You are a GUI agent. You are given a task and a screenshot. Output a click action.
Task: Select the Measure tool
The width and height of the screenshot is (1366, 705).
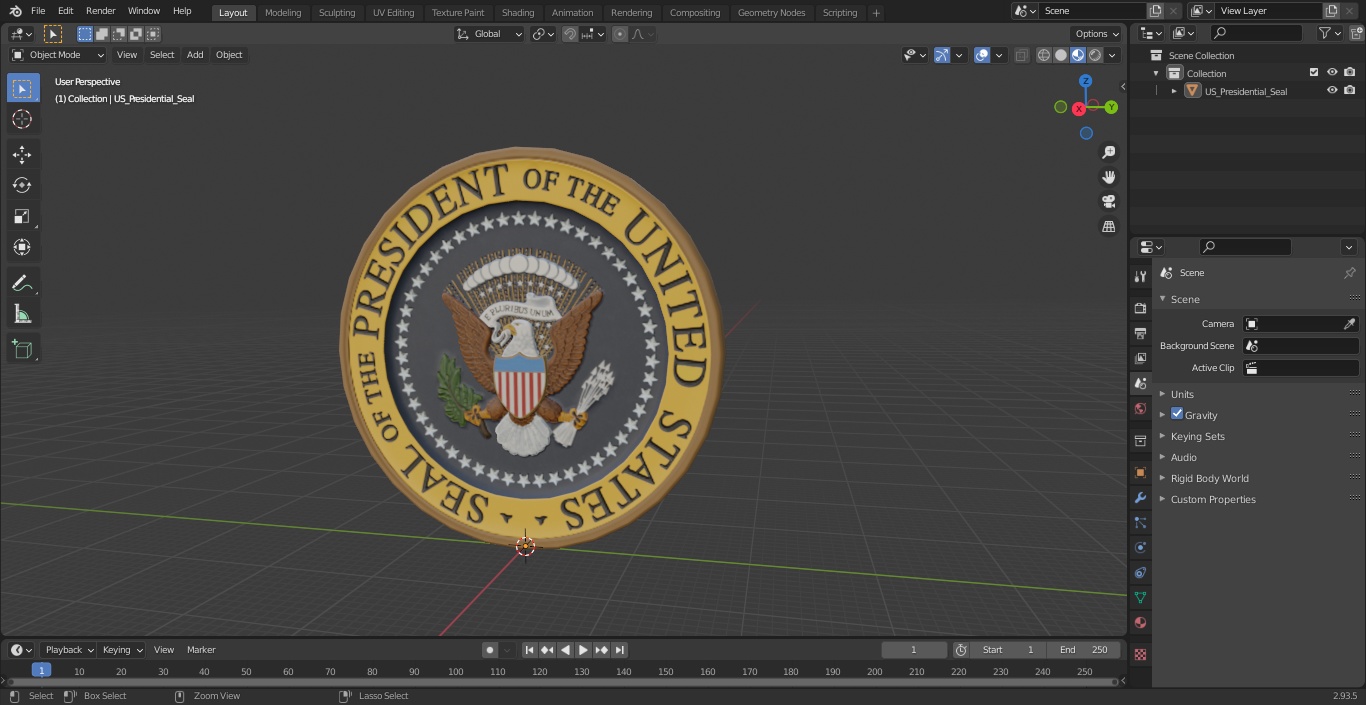22,314
